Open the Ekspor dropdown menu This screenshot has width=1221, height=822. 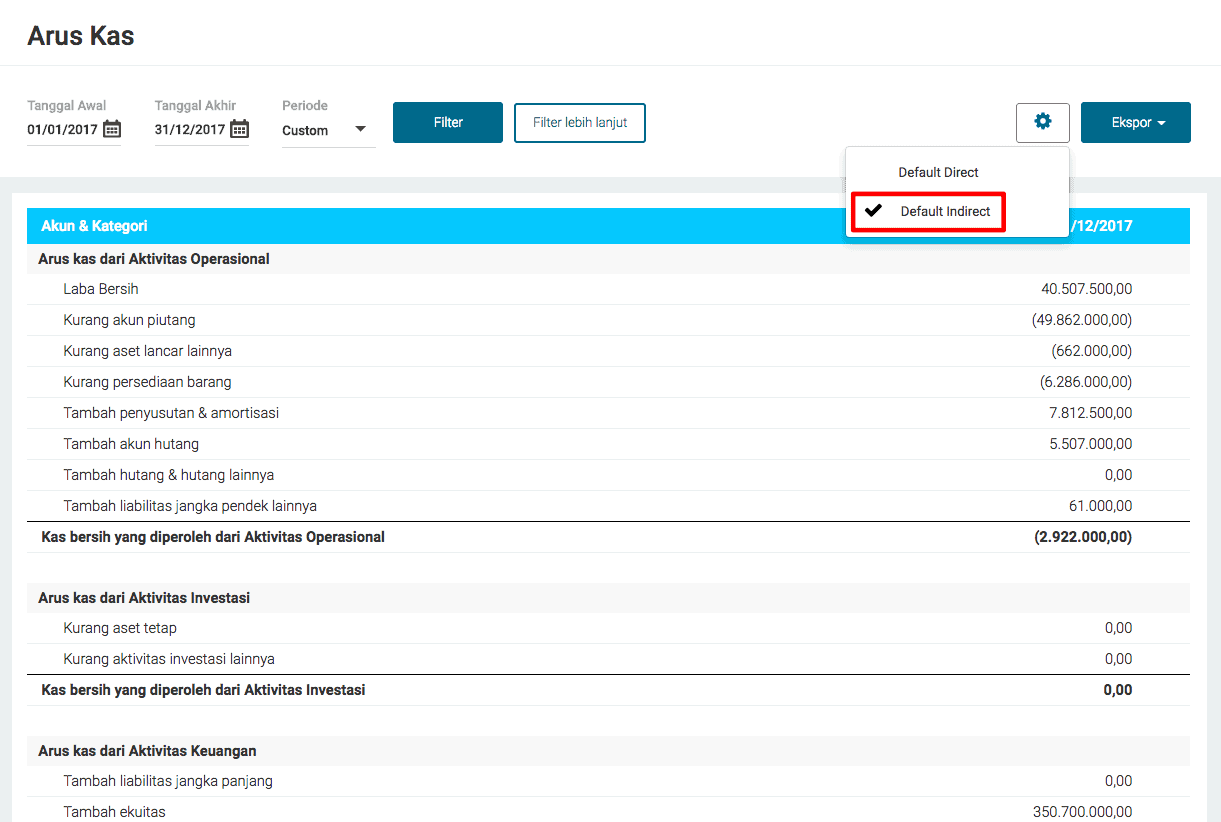click(1136, 122)
